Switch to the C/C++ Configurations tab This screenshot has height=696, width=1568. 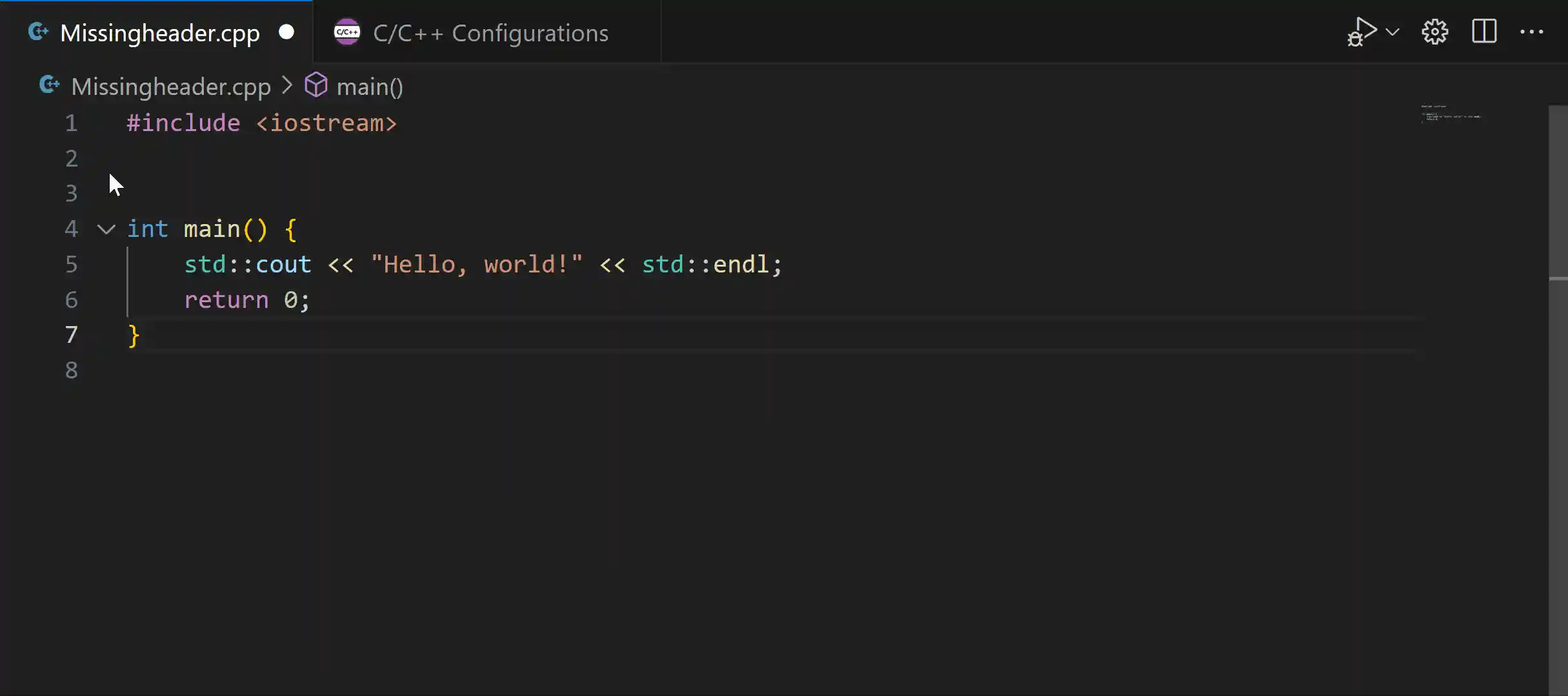pos(490,32)
